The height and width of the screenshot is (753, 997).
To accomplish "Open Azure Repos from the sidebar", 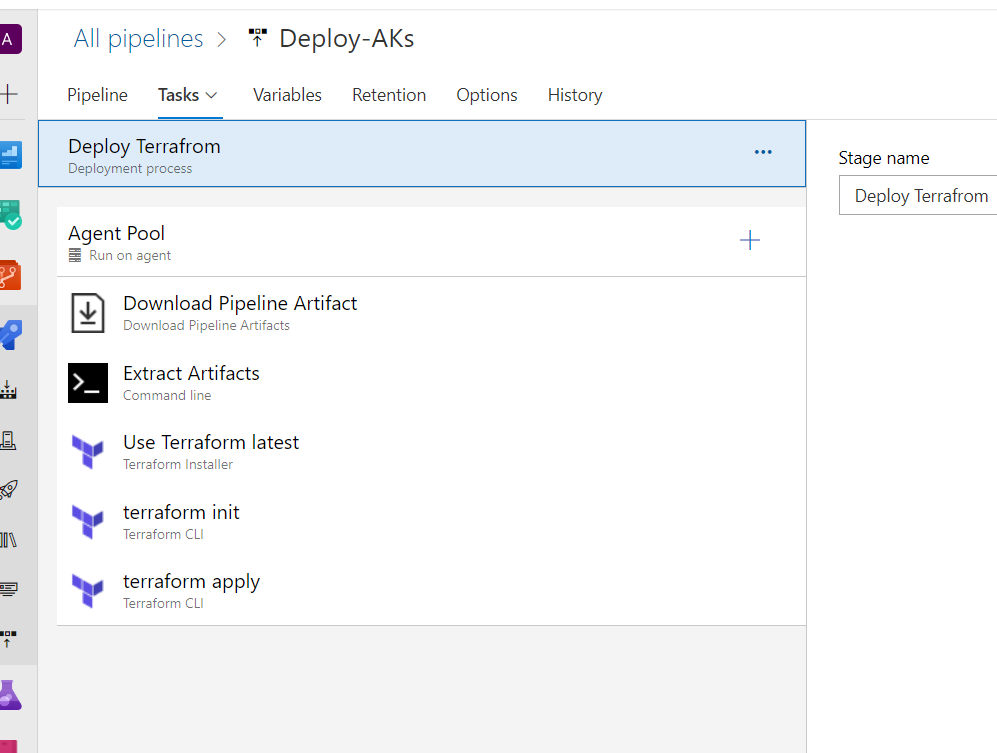I will (x=10, y=274).
